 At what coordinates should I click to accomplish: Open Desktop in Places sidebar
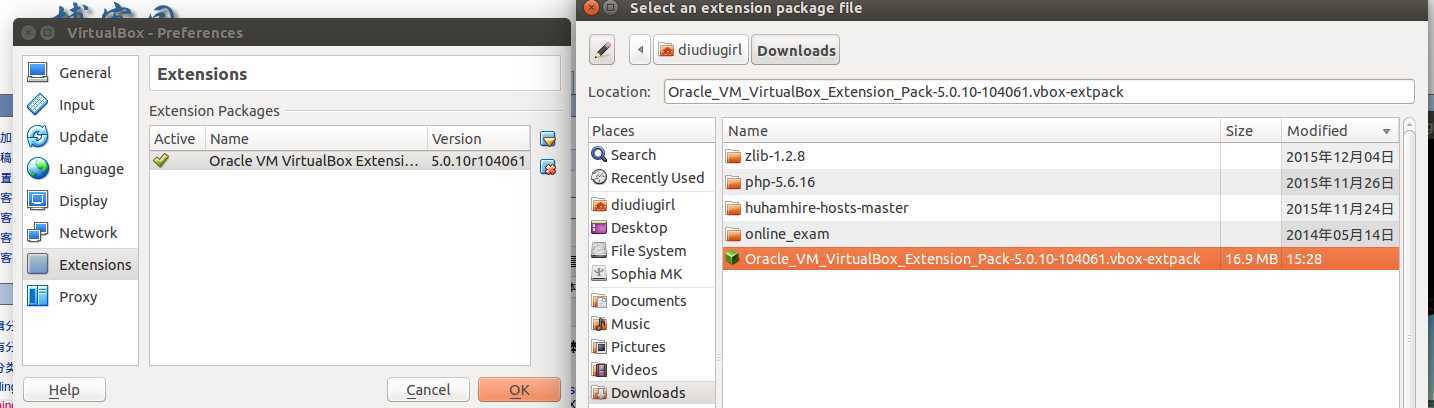(652, 227)
